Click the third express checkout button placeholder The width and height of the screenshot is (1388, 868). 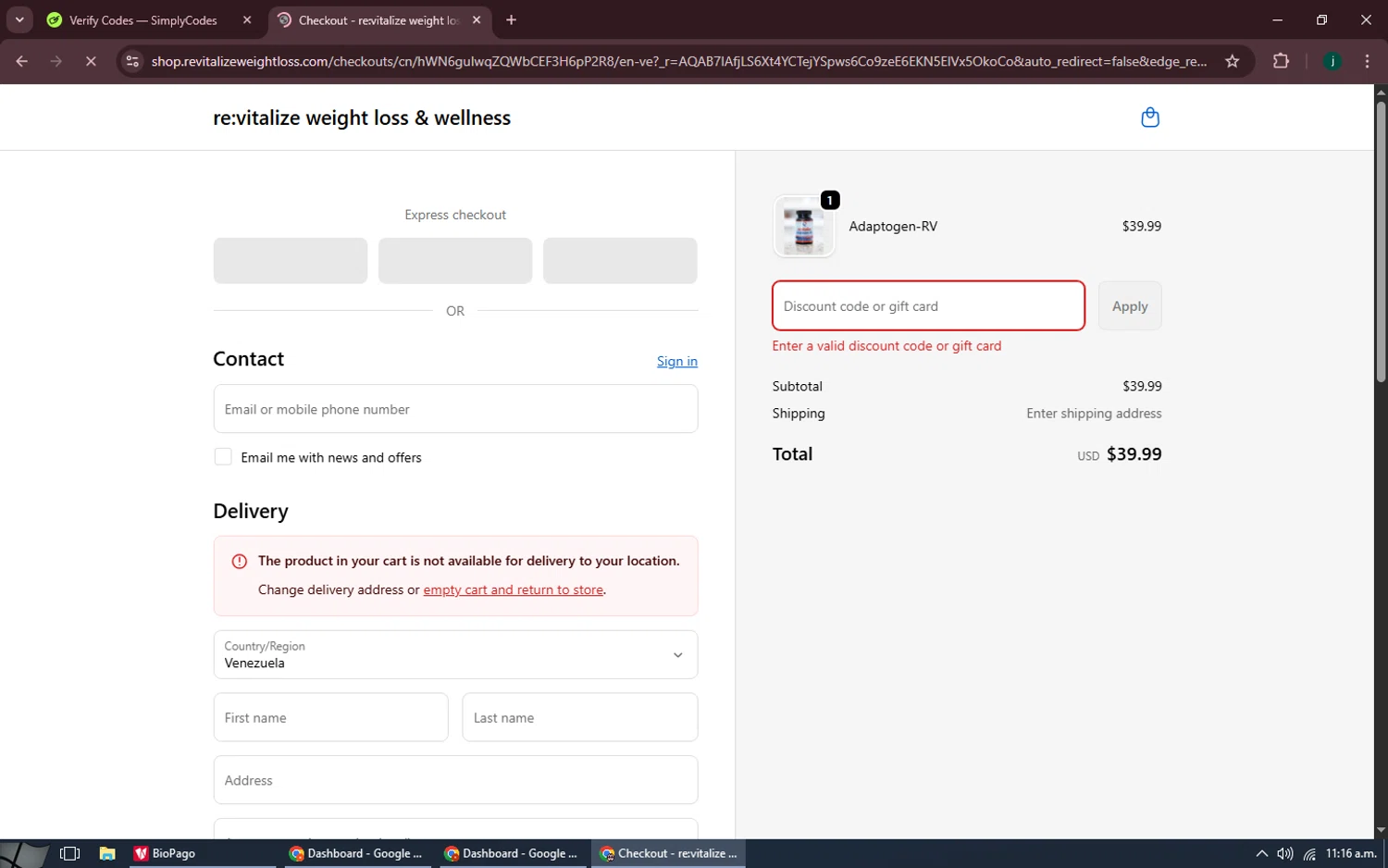click(620, 261)
